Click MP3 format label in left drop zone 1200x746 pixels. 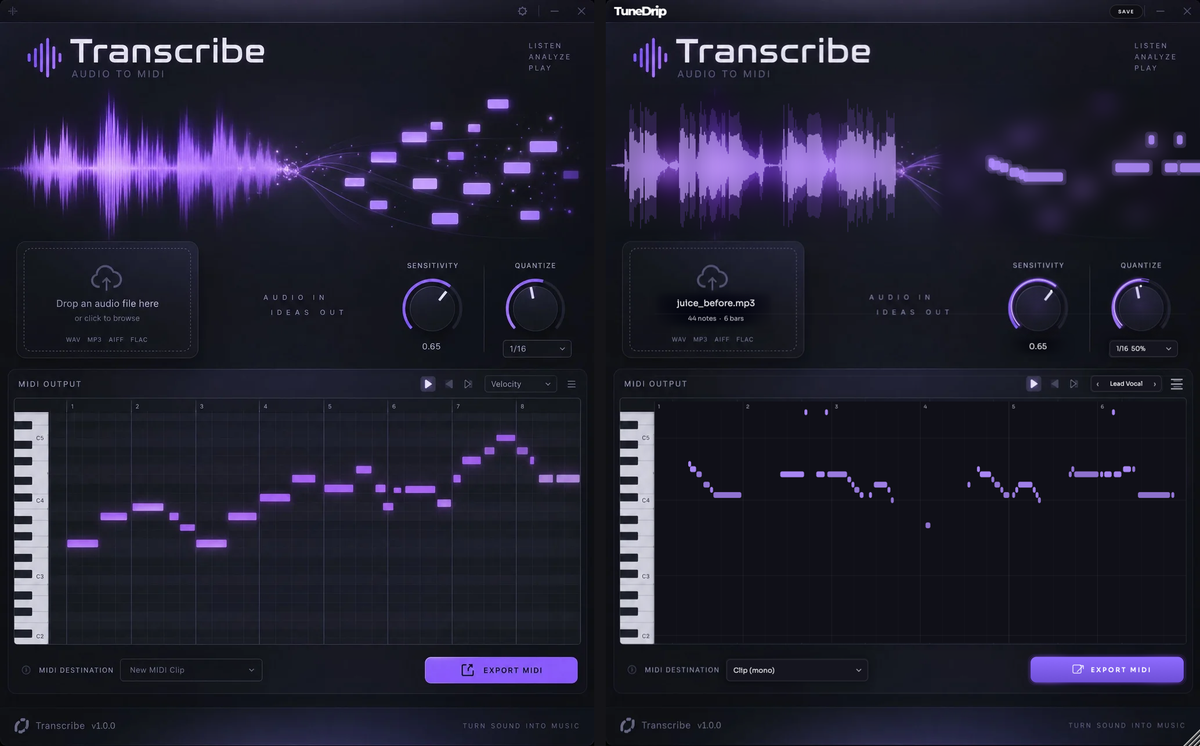(x=95, y=340)
